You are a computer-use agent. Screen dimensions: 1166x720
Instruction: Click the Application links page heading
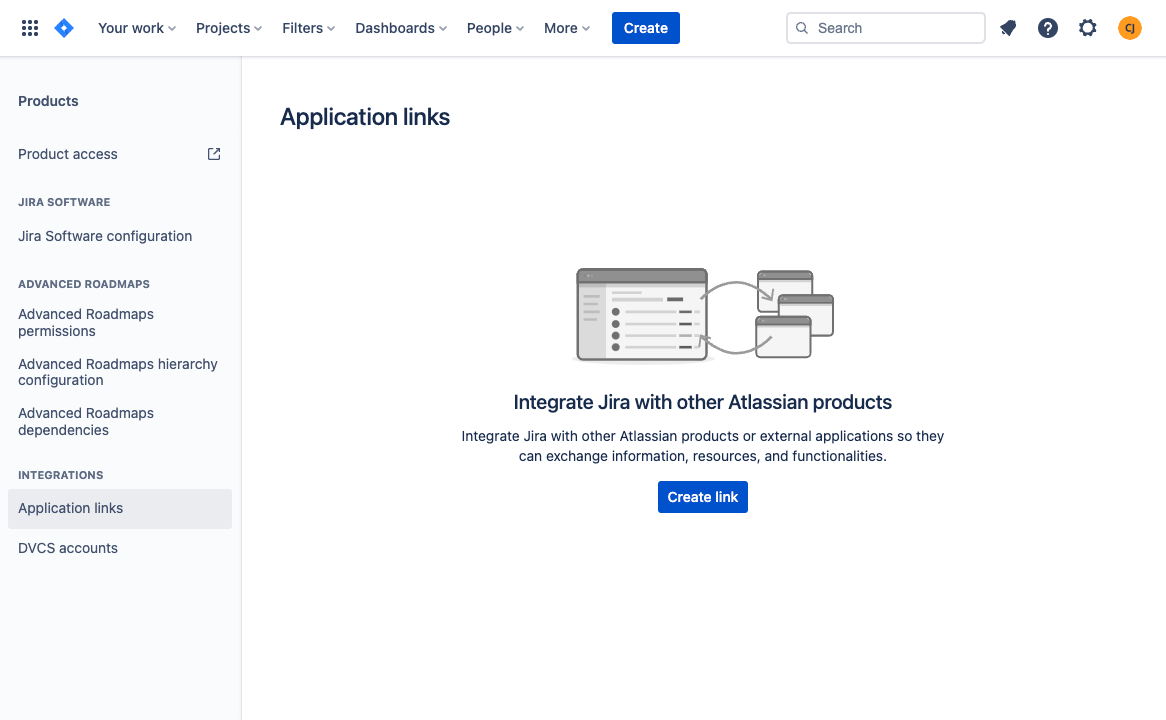pos(364,117)
